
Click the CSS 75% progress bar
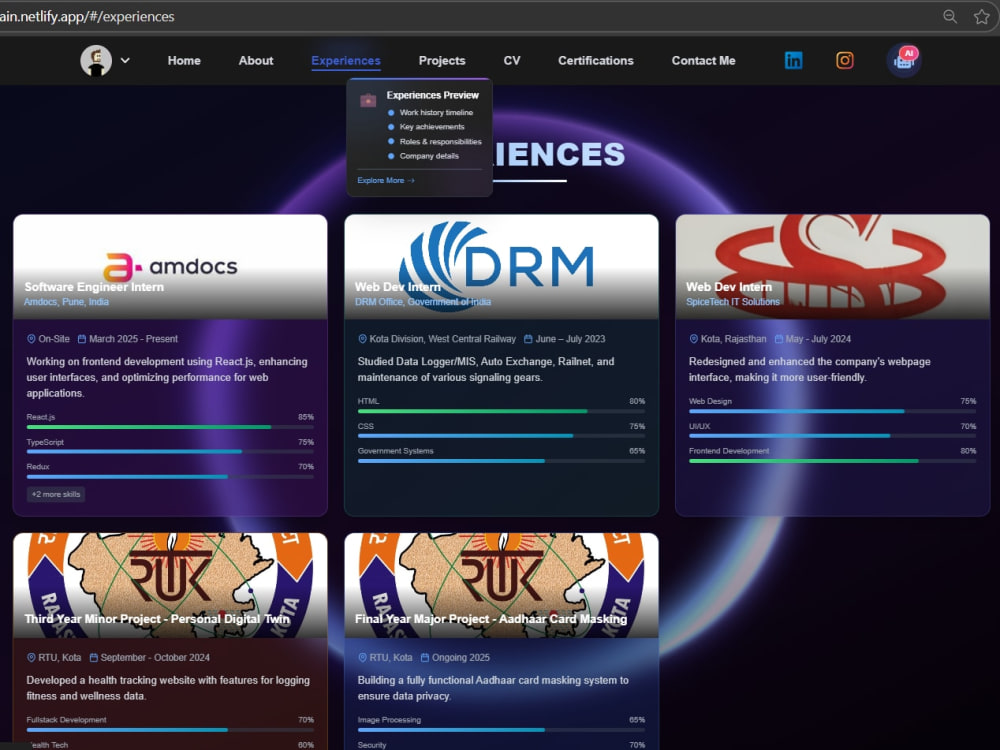[x=501, y=436]
